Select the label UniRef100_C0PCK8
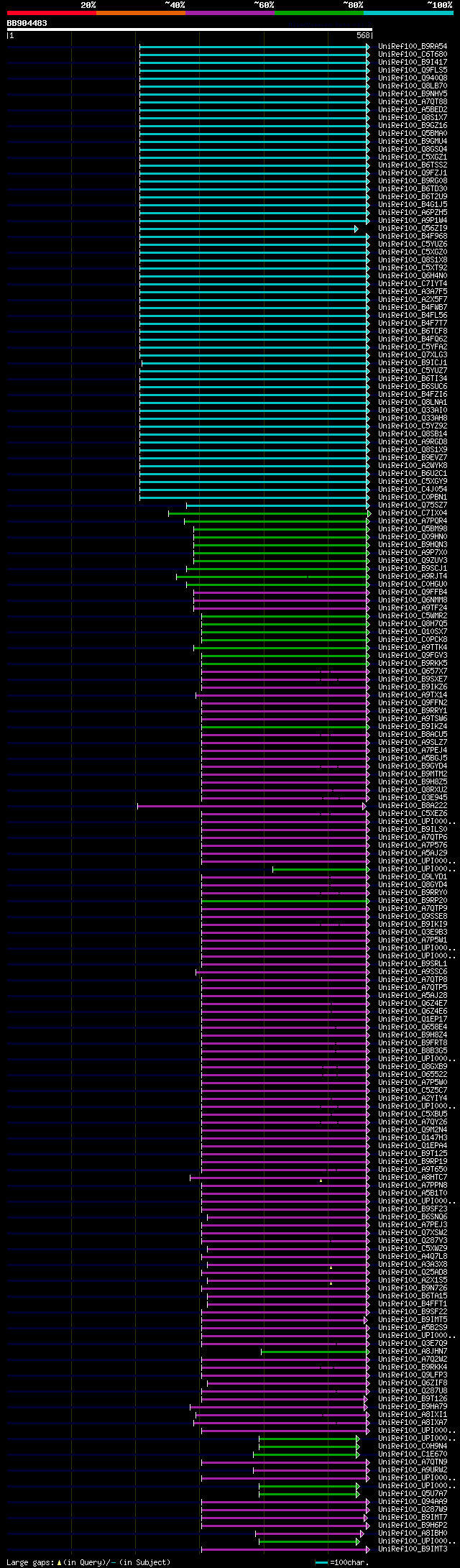 pyautogui.click(x=413, y=640)
